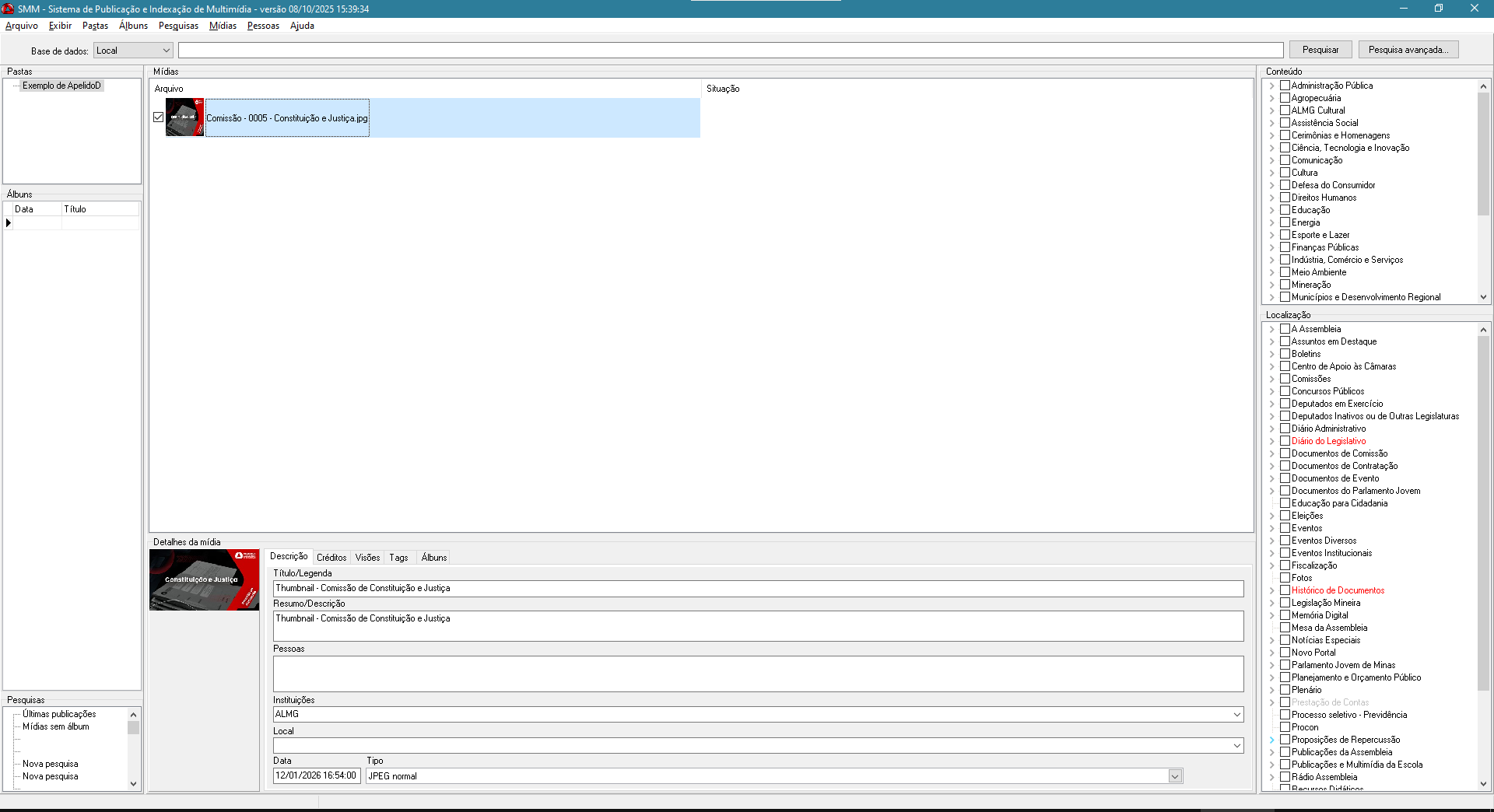Open the Tipo JPEG normal dropdown arrow
The image size is (1494, 812).
click(1175, 776)
